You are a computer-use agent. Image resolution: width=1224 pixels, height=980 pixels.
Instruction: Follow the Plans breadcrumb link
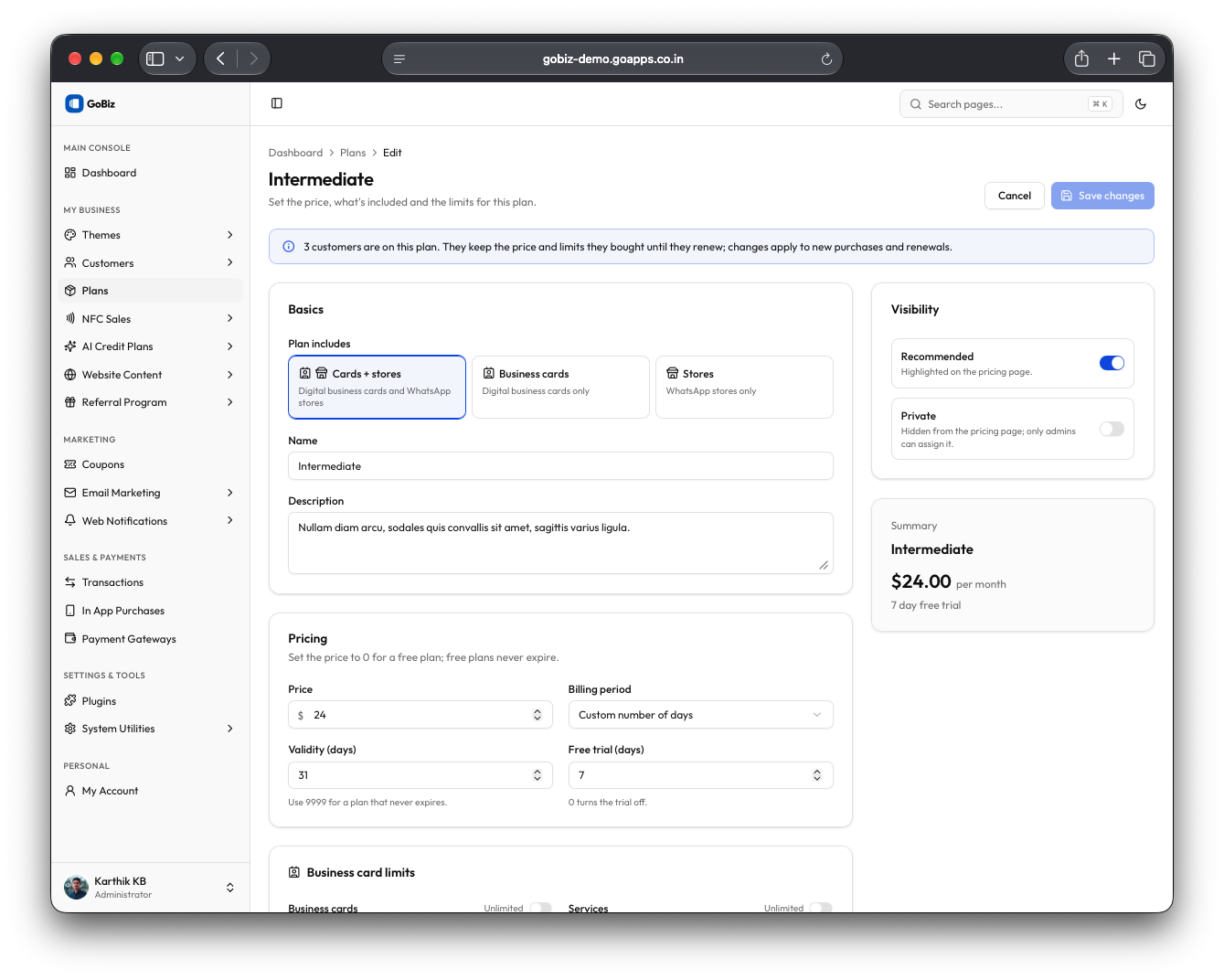[x=353, y=153]
